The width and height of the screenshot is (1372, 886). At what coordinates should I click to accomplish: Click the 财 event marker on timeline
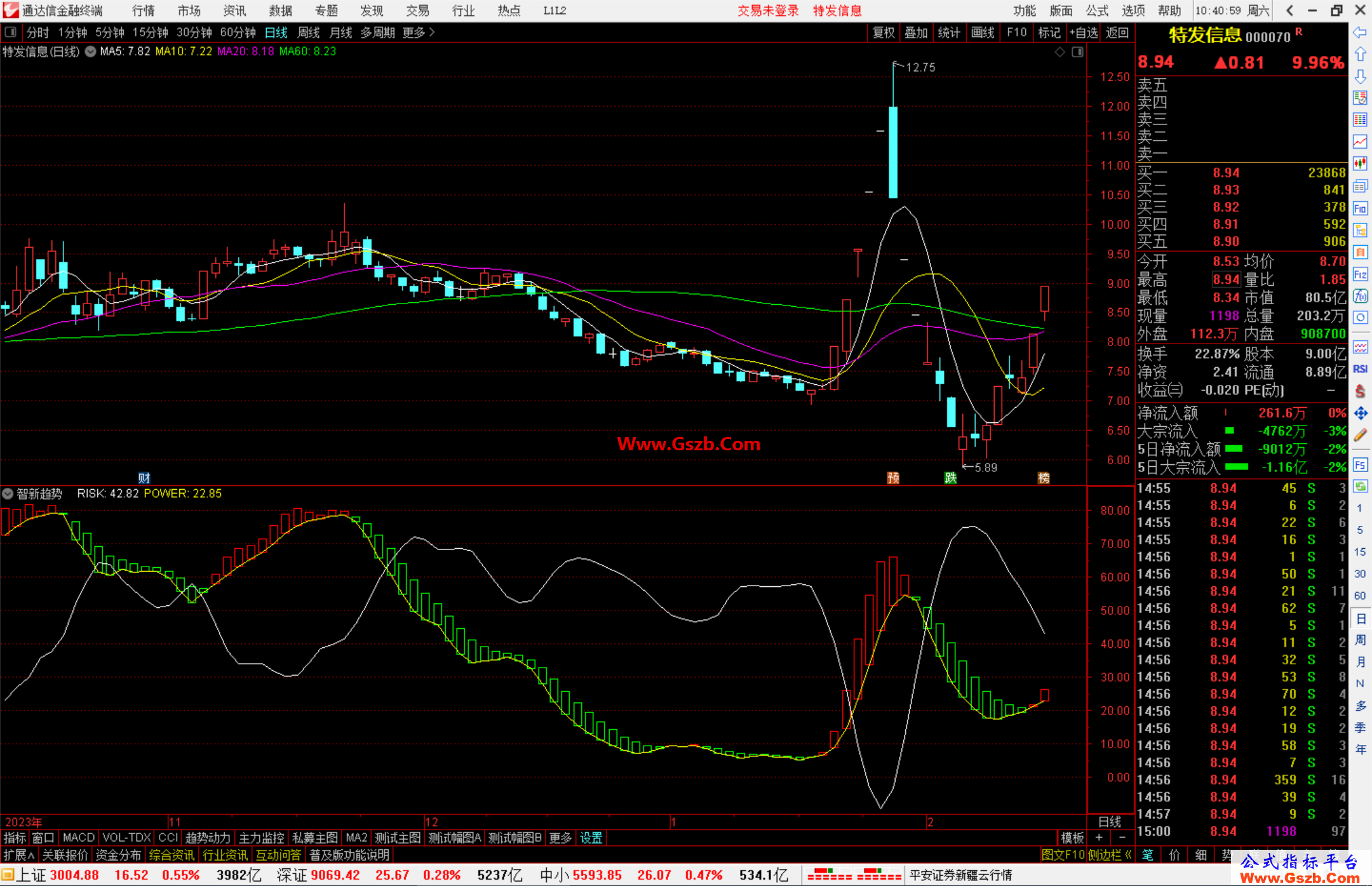tap(144, 478)
